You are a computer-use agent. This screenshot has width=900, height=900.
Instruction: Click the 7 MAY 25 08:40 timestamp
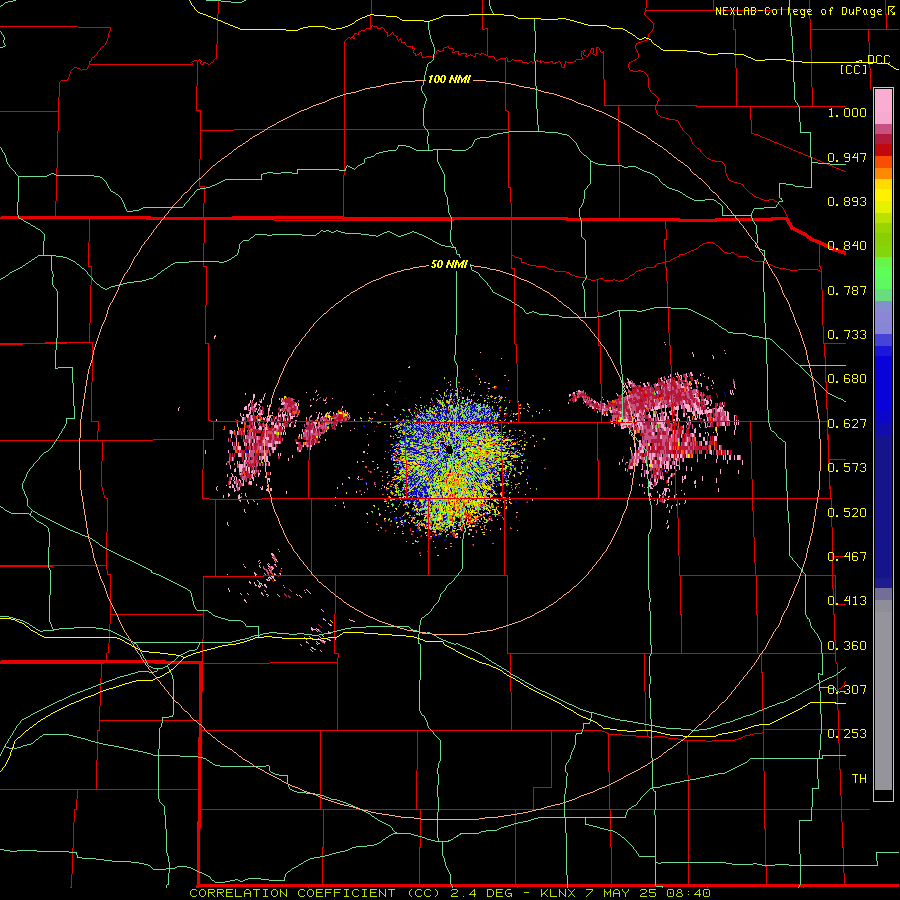647,893
